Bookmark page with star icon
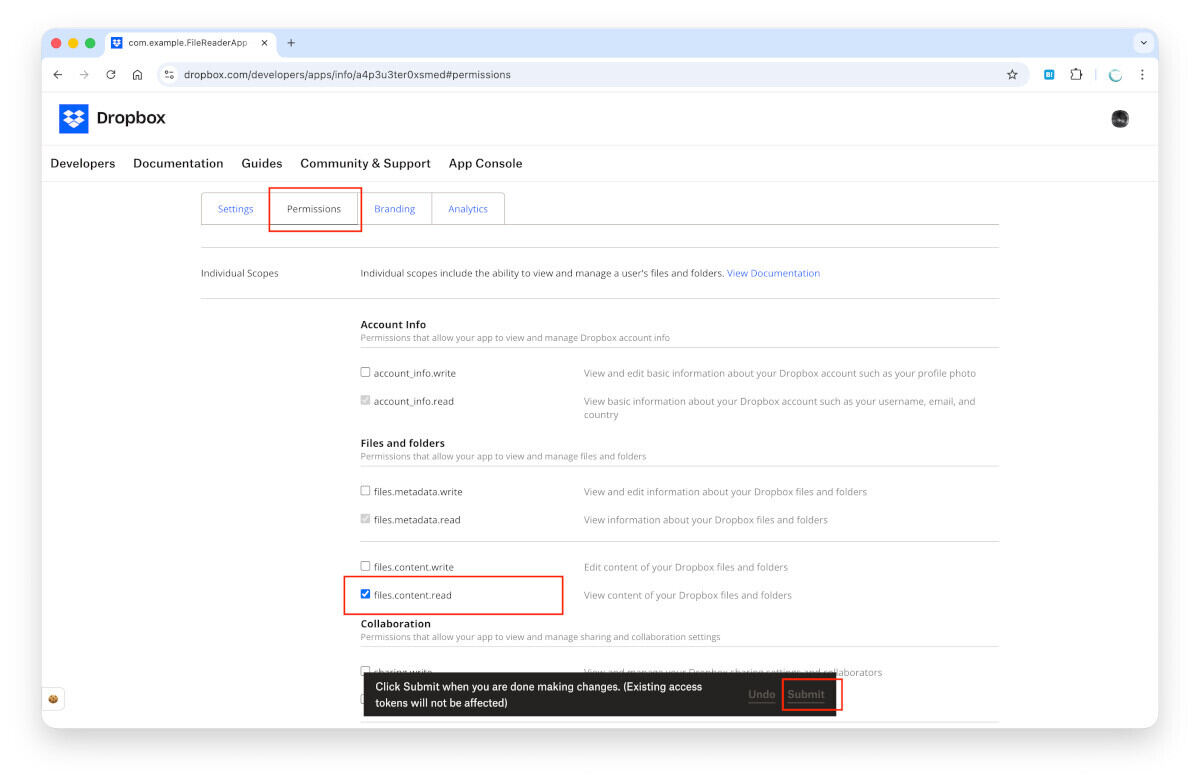This screenshot has width=1200, height=783. 1012,75
